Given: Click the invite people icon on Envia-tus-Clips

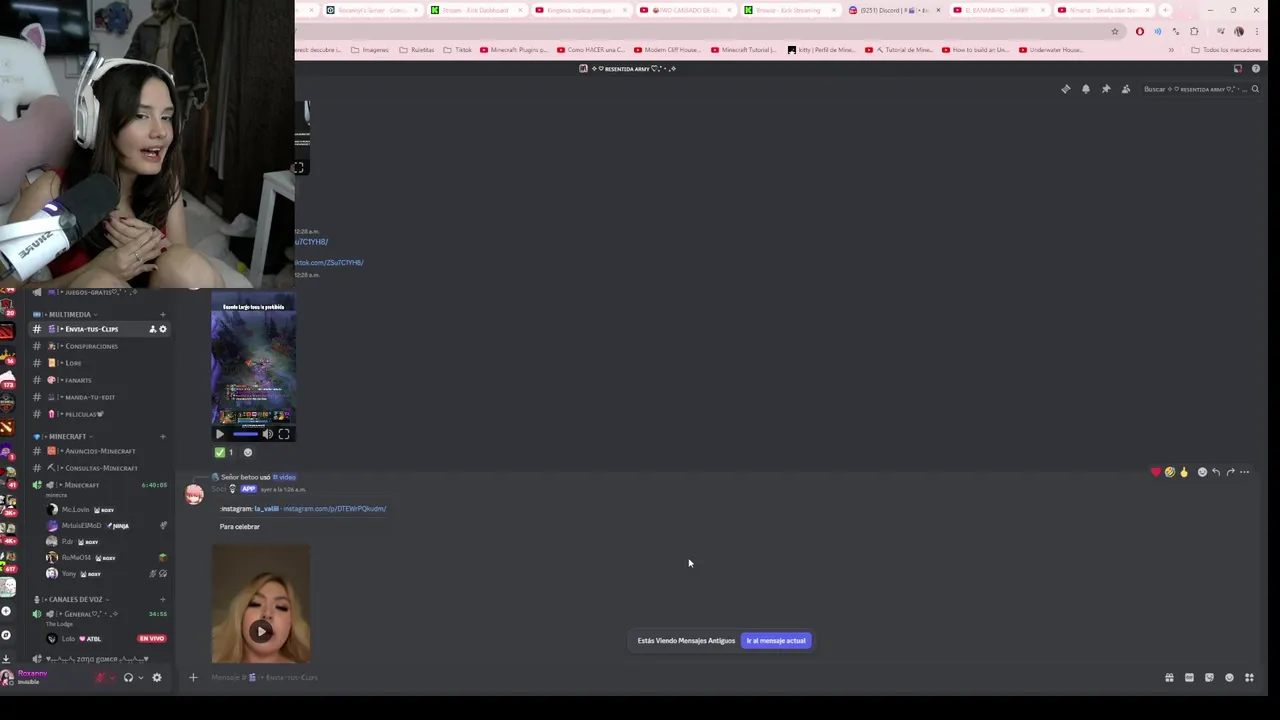Looking at the screenshot, I should click(153, 329).
